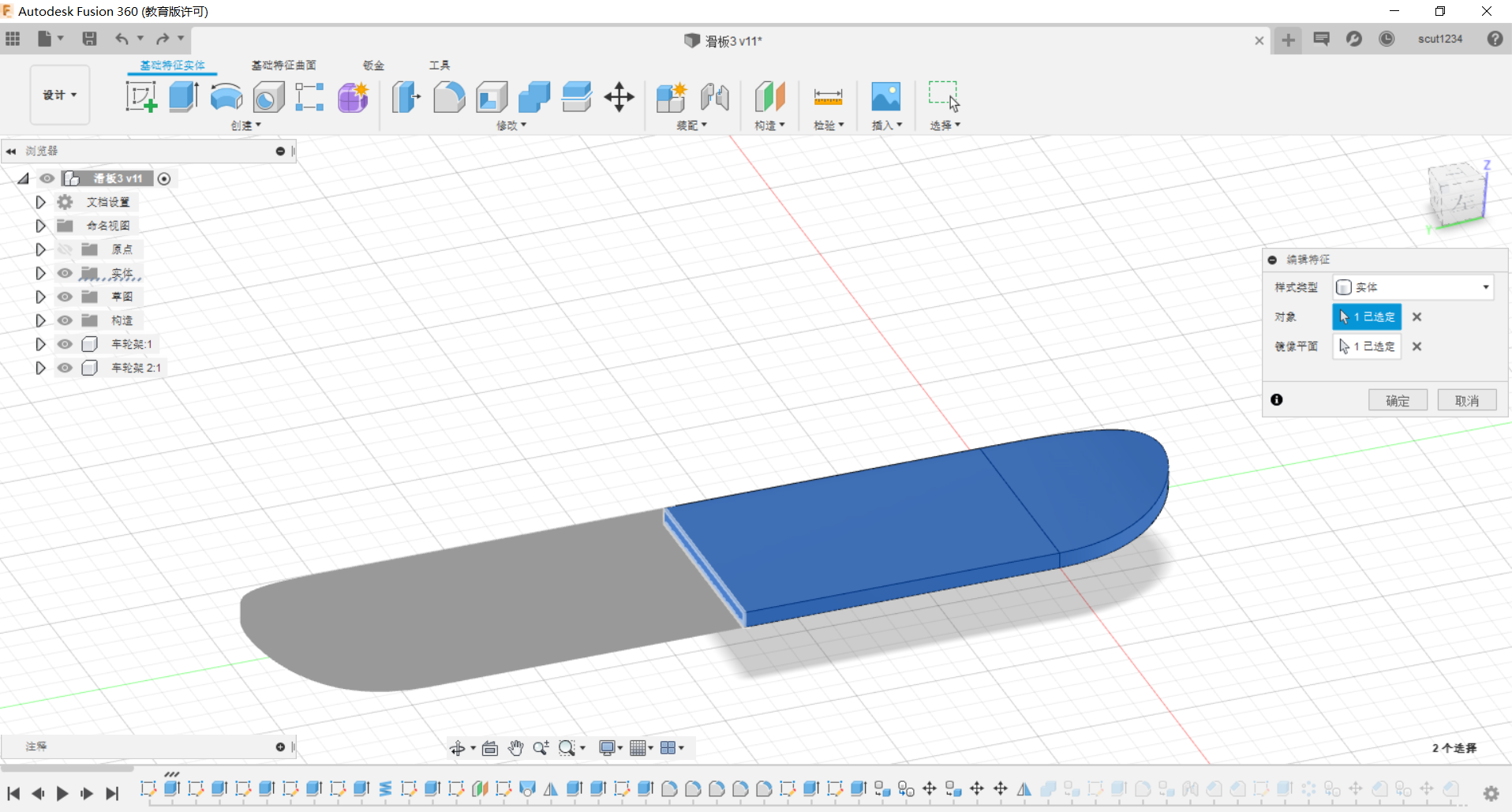Switch to 基础特征实体 tab
This screenshot has width=1512, height=812.
coord(172,65)
